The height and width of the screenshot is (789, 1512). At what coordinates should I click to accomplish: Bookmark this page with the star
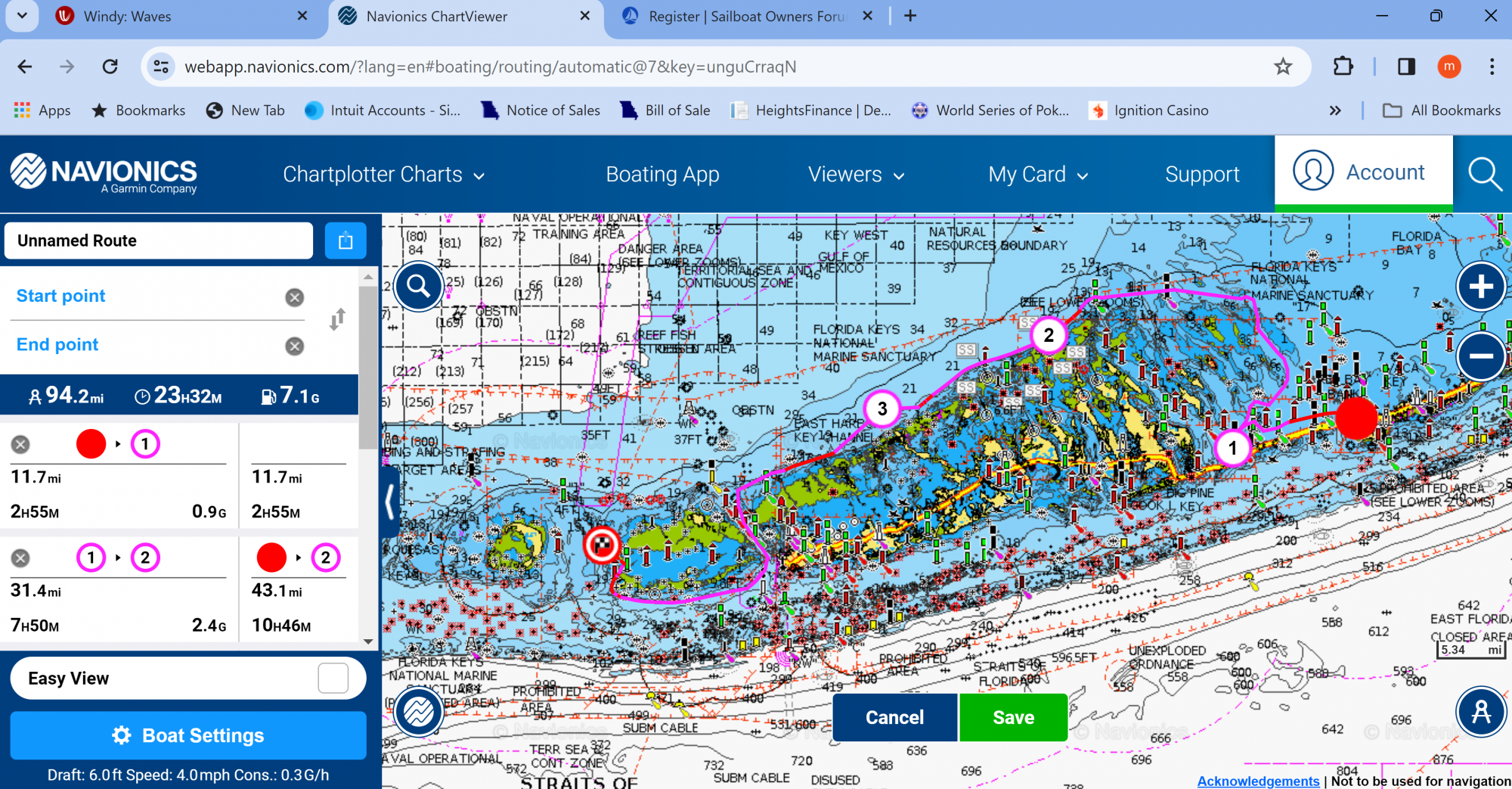(x=1283, y=67)
